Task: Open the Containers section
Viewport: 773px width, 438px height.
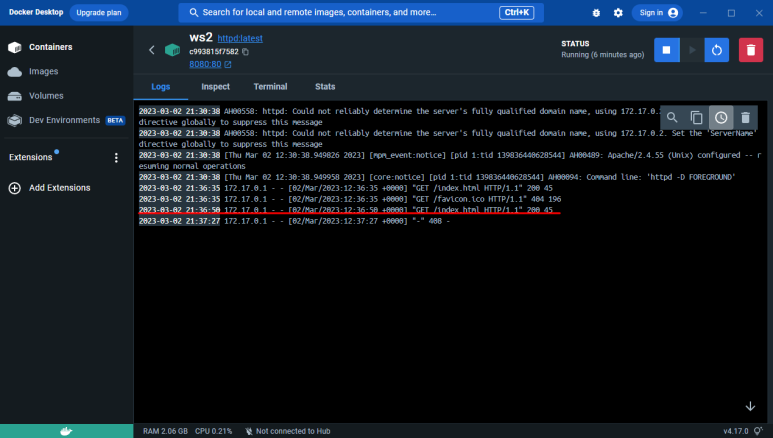Action: click(x=50, y=47)
